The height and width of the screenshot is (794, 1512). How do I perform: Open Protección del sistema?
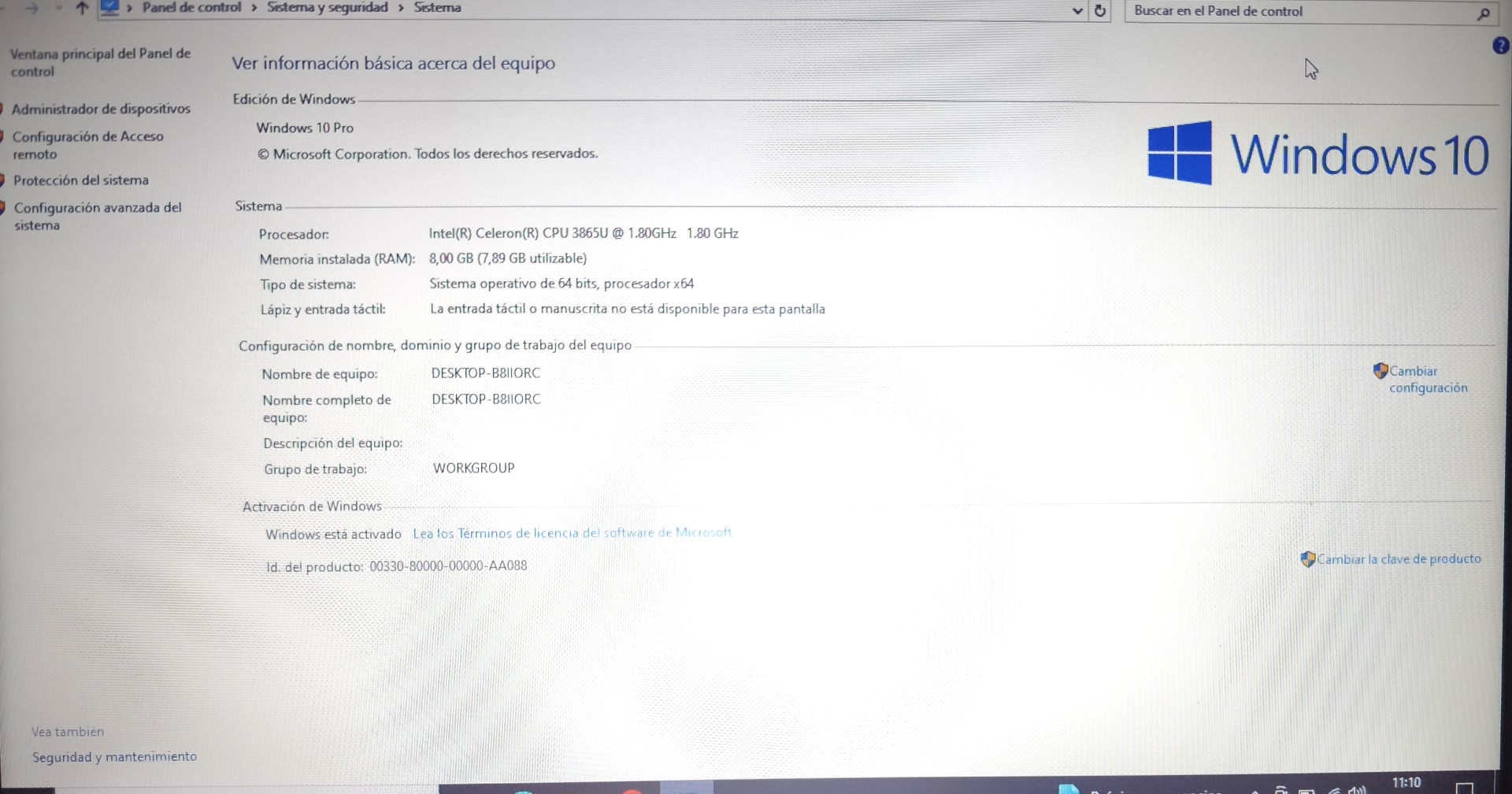[x=80, y=180]
